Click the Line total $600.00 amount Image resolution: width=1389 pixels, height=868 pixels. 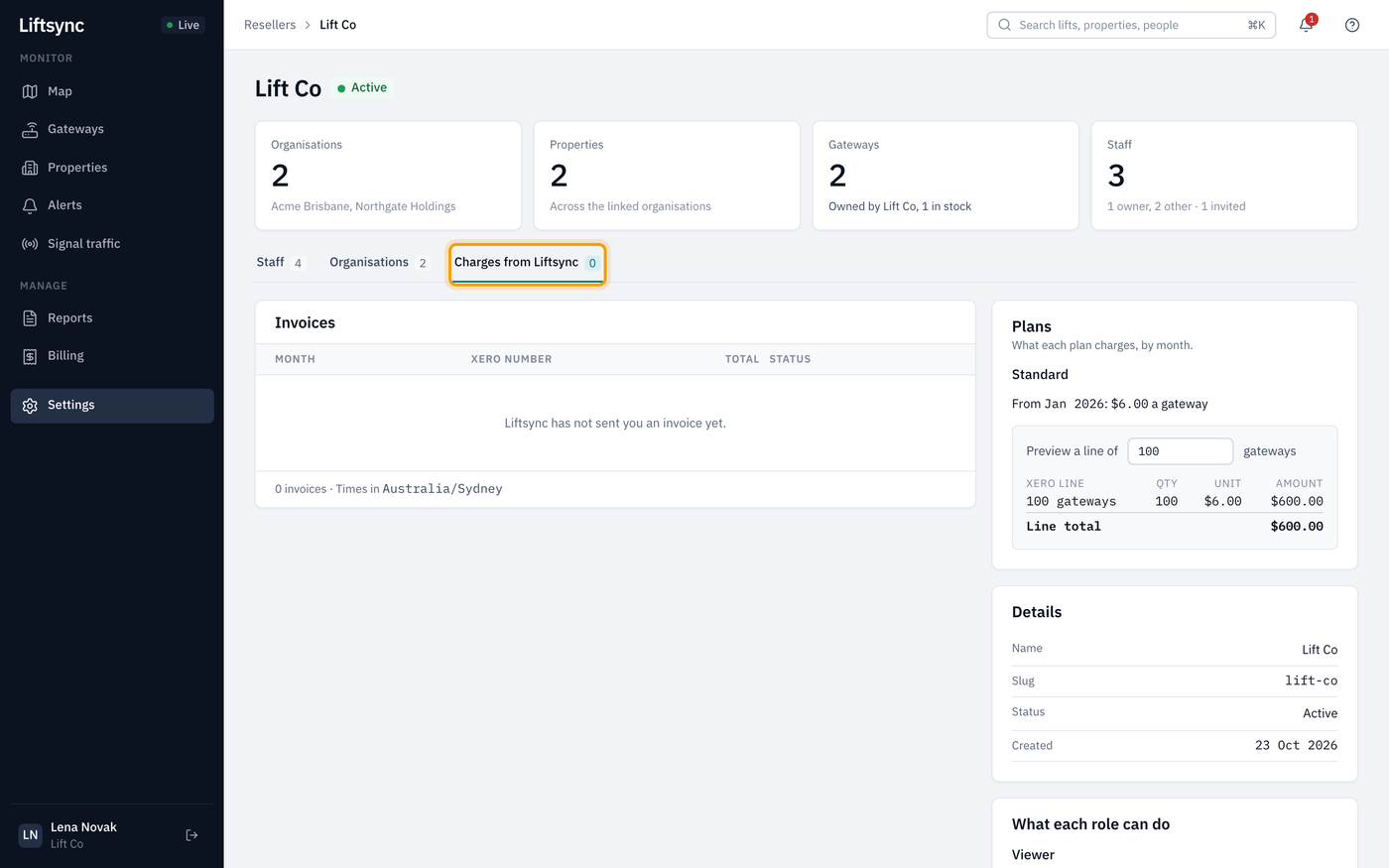click(1297, 527)
